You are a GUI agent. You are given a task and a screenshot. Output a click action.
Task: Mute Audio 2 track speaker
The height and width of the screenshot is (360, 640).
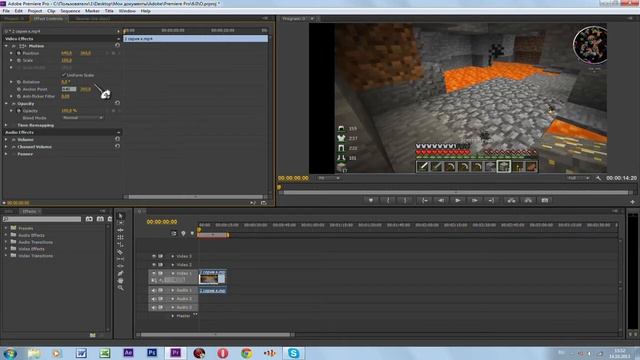click(154, 299)
